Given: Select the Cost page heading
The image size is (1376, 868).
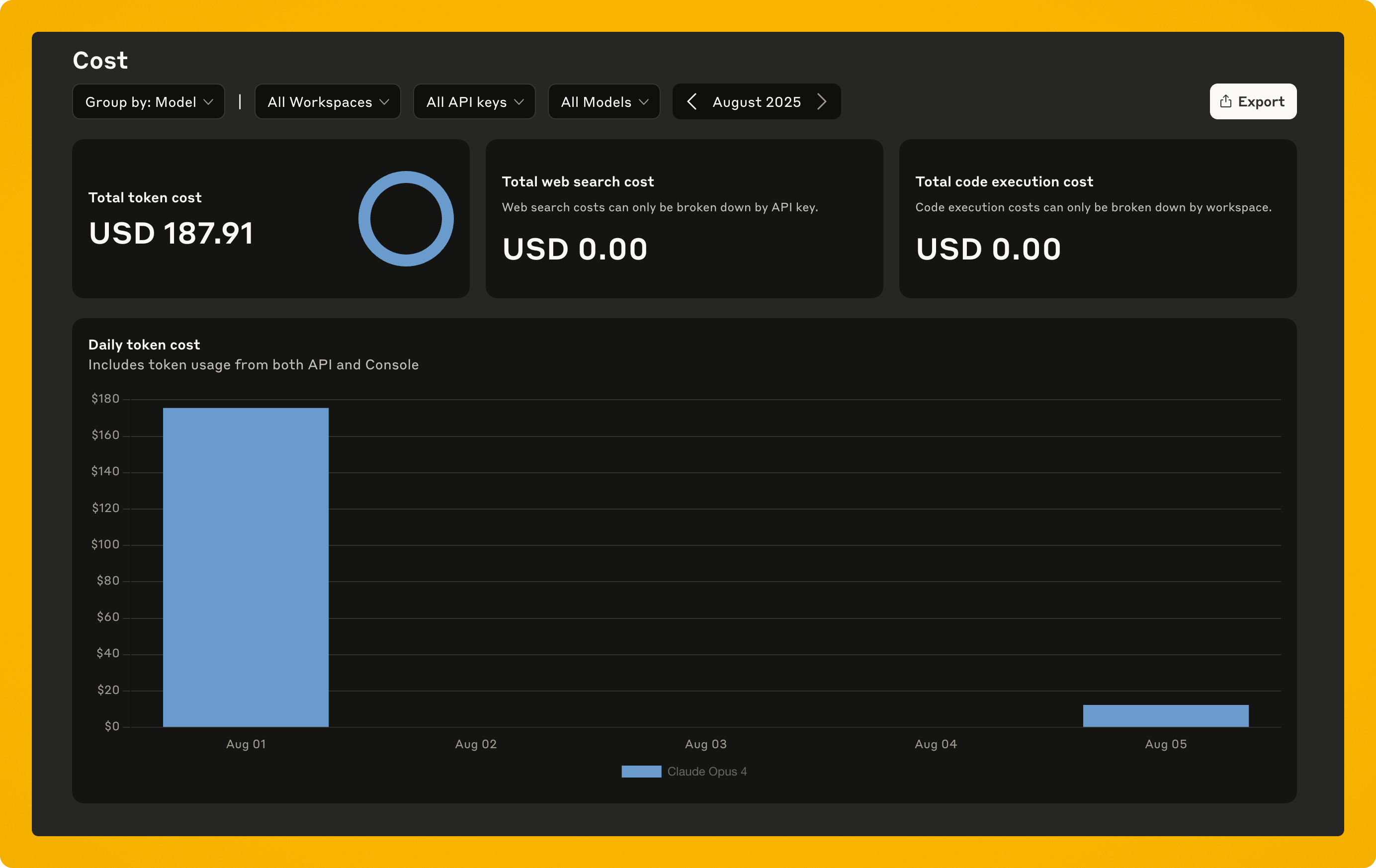Looking at the screenshot, I should point(100,60).
